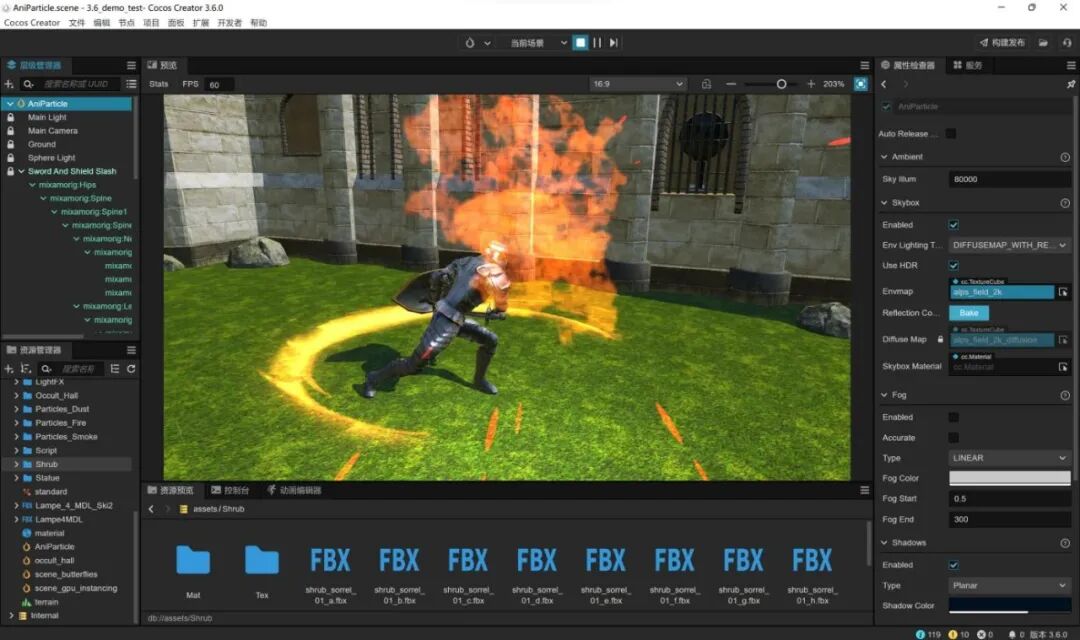Add a new asset with plus icon
The width and height of the screenshot is (1080, 640).
(x=9, y=369)
